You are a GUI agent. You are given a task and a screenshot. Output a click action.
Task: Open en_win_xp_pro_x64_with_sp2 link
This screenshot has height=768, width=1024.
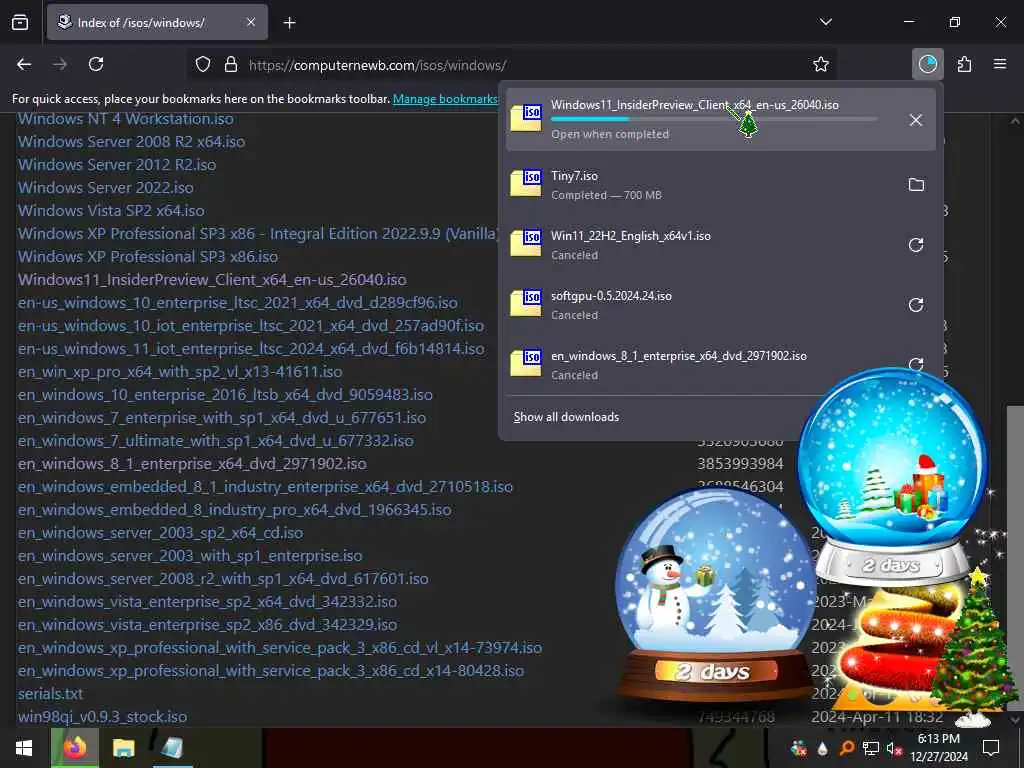pos(180,372)
